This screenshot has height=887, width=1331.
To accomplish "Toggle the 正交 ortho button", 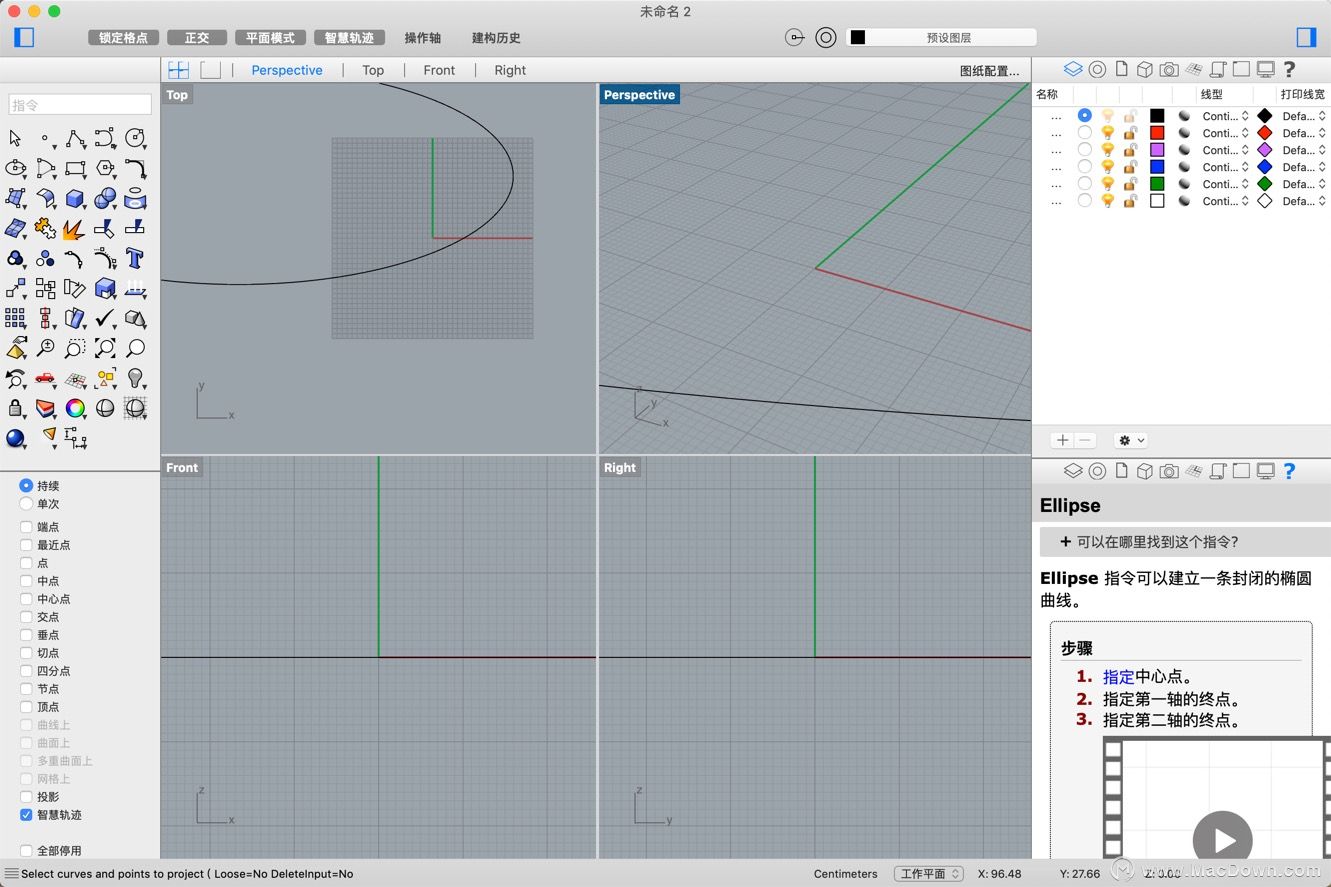I will point(197,37).
